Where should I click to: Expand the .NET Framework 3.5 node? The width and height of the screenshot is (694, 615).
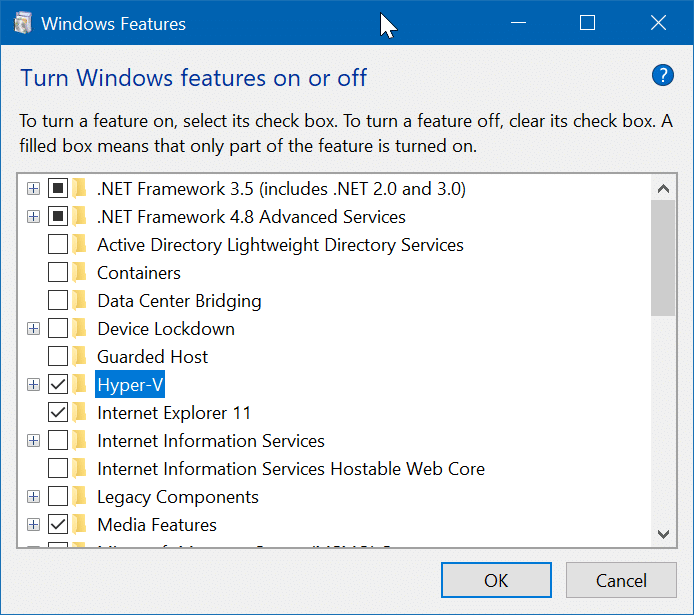click(x=33, y=189)
